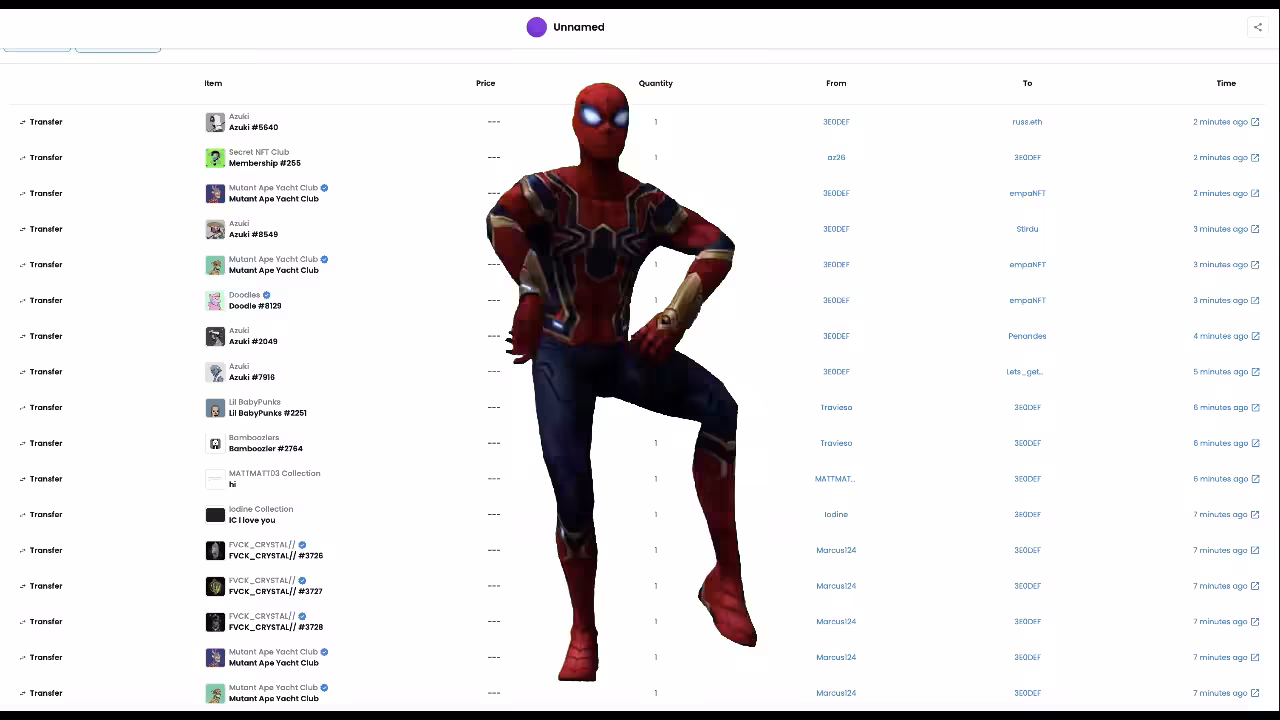Open the FVCK_CRYSTAL// #3727 thumbnail

click(215, 586)
